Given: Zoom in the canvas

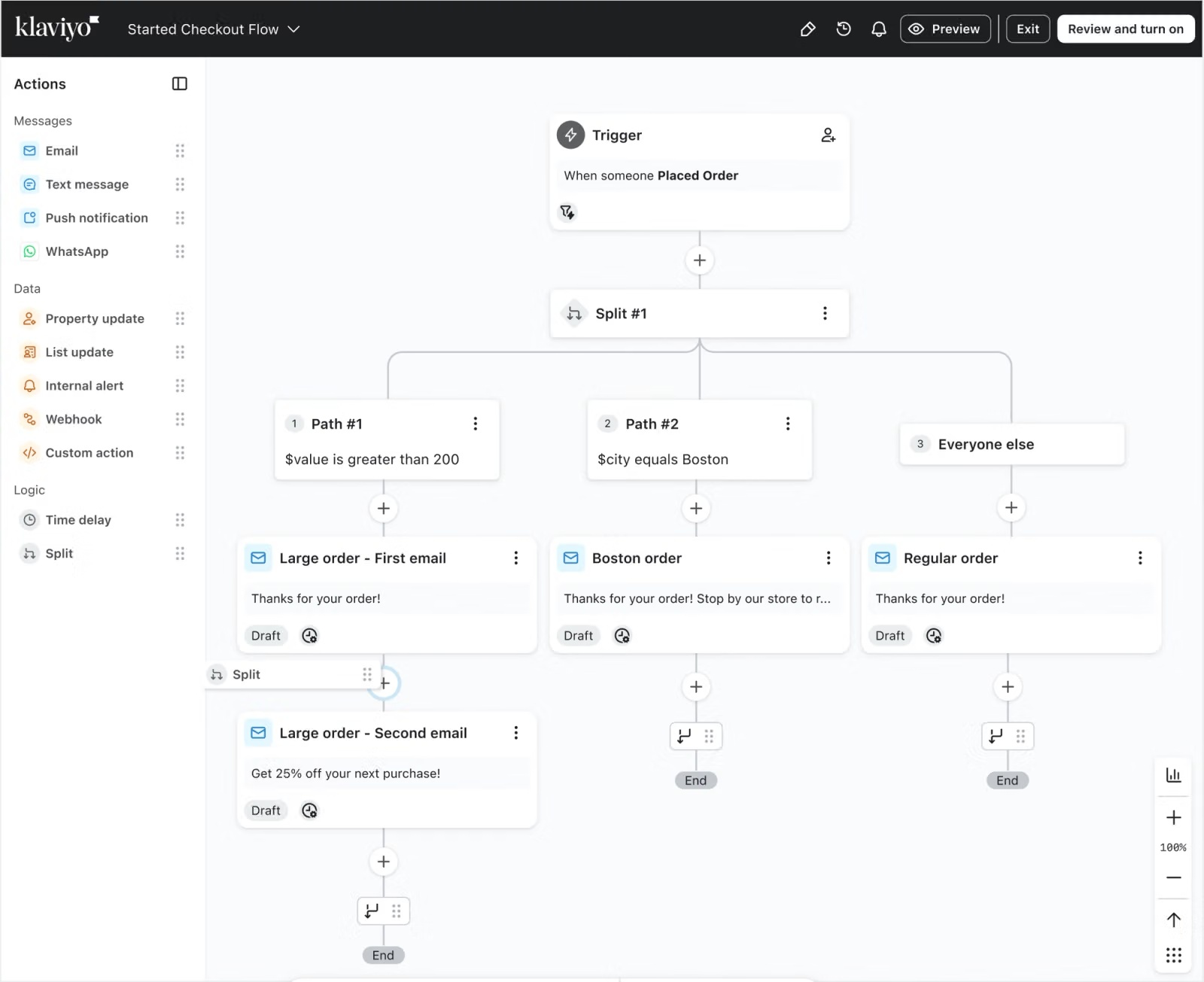Looking at the screenshot, I should [x=1173, y=817].
